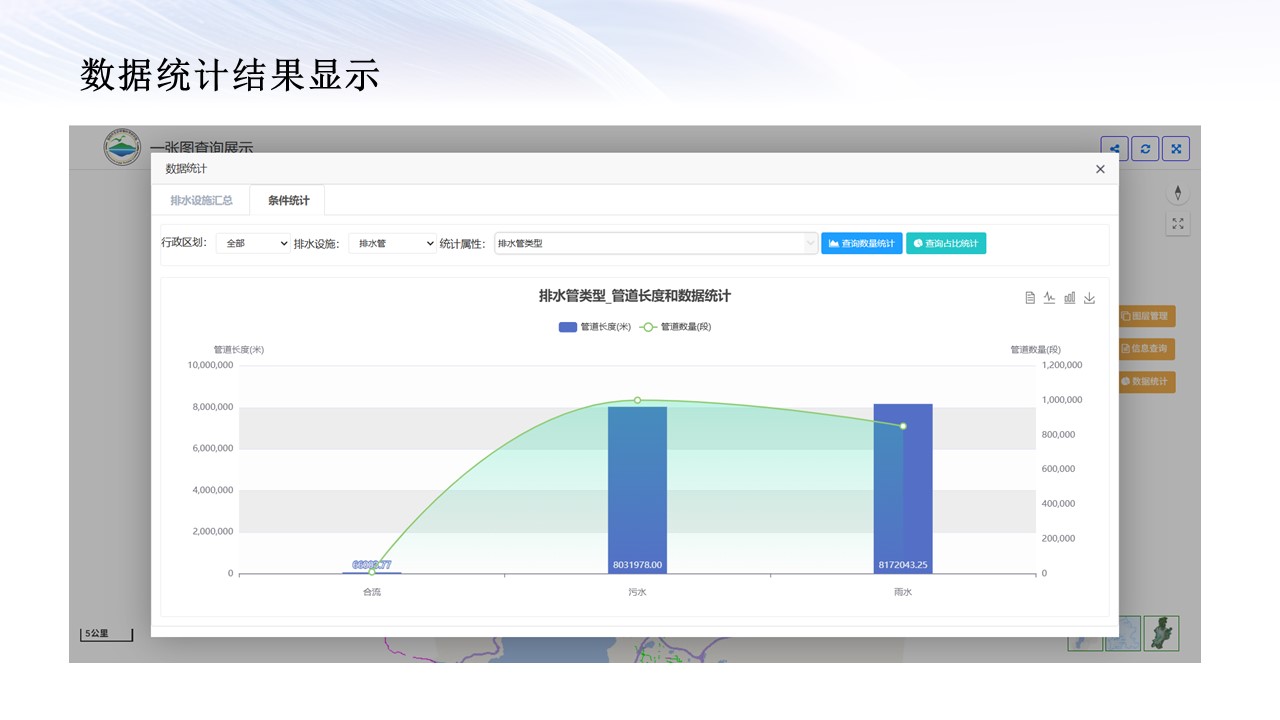The height and width of the screenshot is (720, 1280).
Task: Toggle 管道数量(段) legend series
Action: [x=676, y=327]
